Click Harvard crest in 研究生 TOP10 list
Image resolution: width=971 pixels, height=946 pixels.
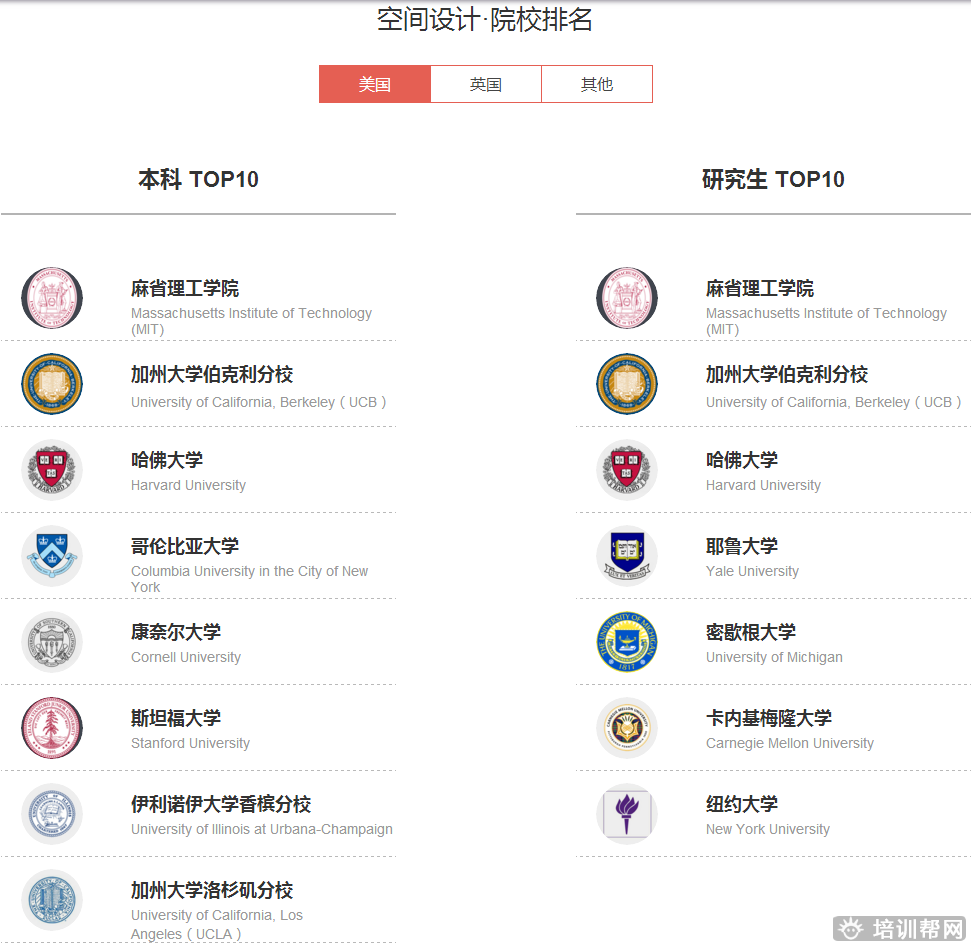tap(627, 470)
